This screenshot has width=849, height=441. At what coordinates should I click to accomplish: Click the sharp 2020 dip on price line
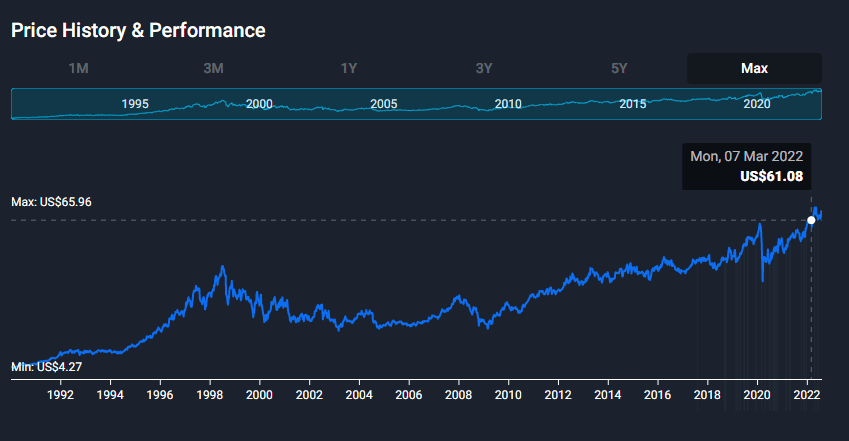[x=763, y=280]
